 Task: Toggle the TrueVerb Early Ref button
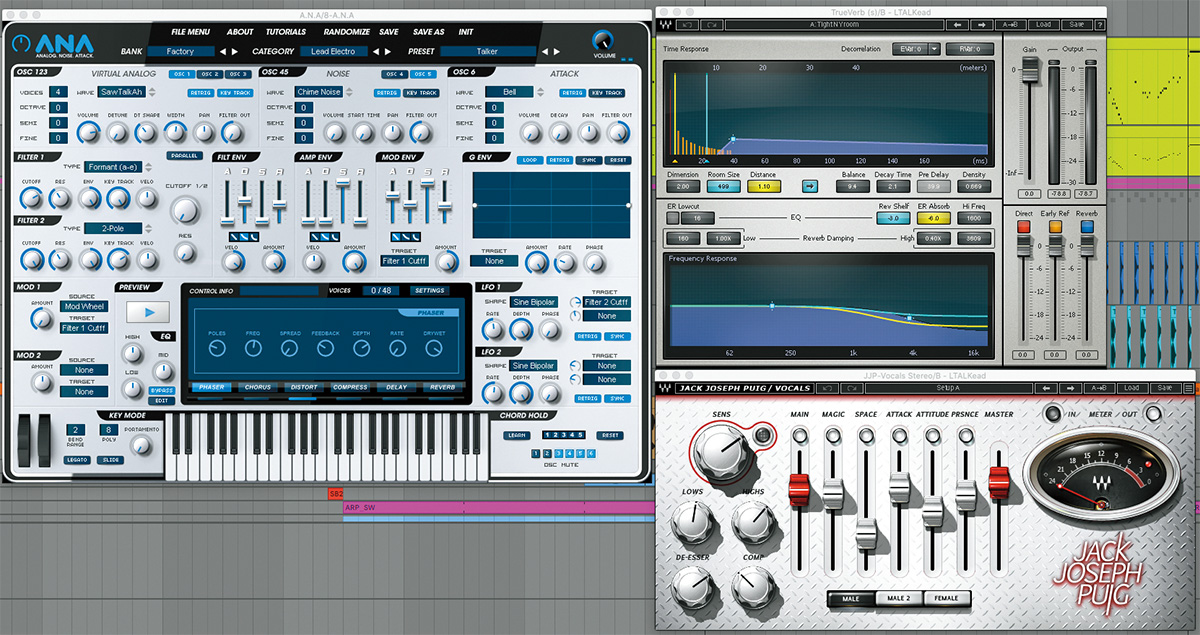pyautogui.click(x=1054, y=227)
